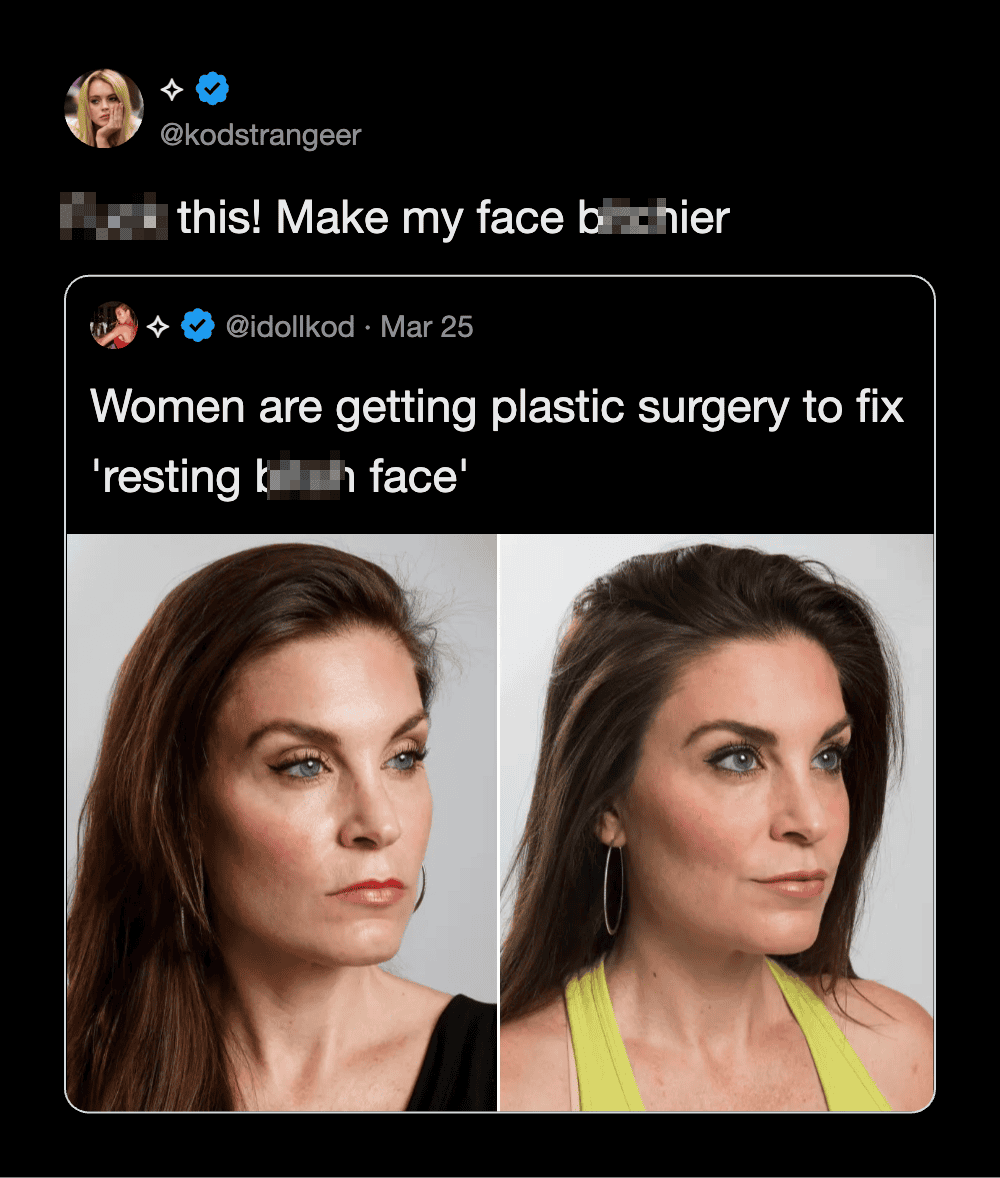Screen dimensions: 1000x1178
Task: Click the 'resting' text line in quoted tweet
Action: click(x=165, y=478)
